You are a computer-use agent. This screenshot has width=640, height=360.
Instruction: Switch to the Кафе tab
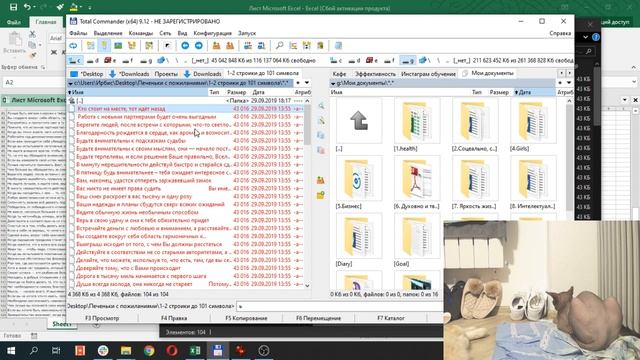pyautogui.click(x=339, y=74)
